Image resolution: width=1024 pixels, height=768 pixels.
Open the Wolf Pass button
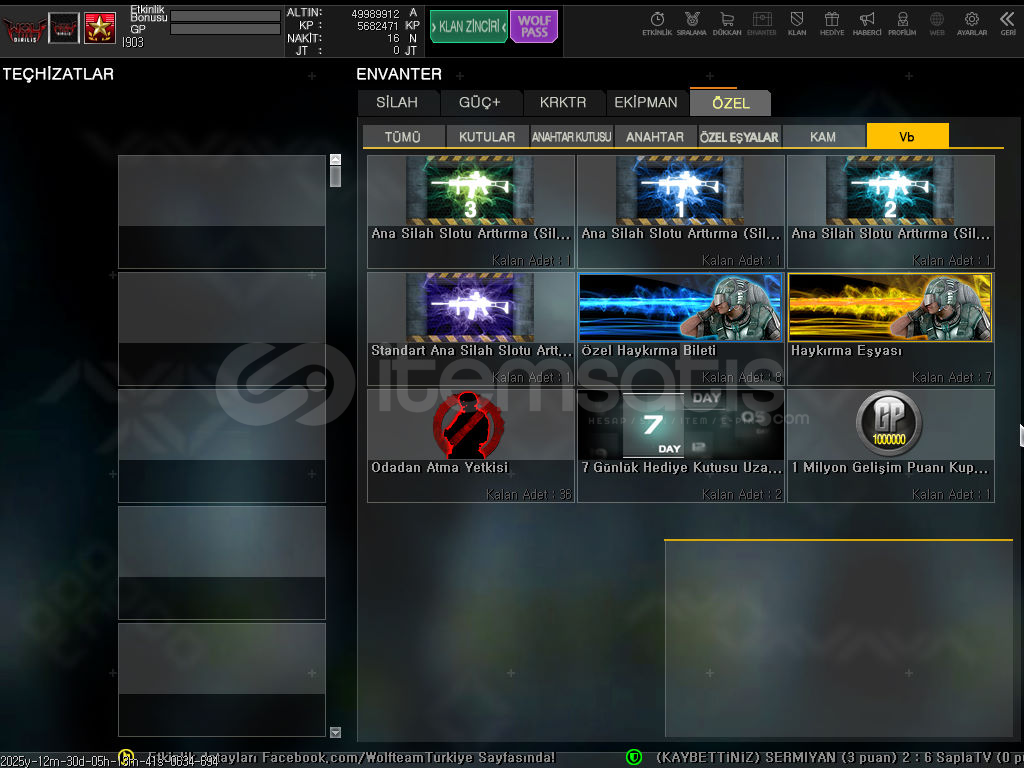click(534, 27)
